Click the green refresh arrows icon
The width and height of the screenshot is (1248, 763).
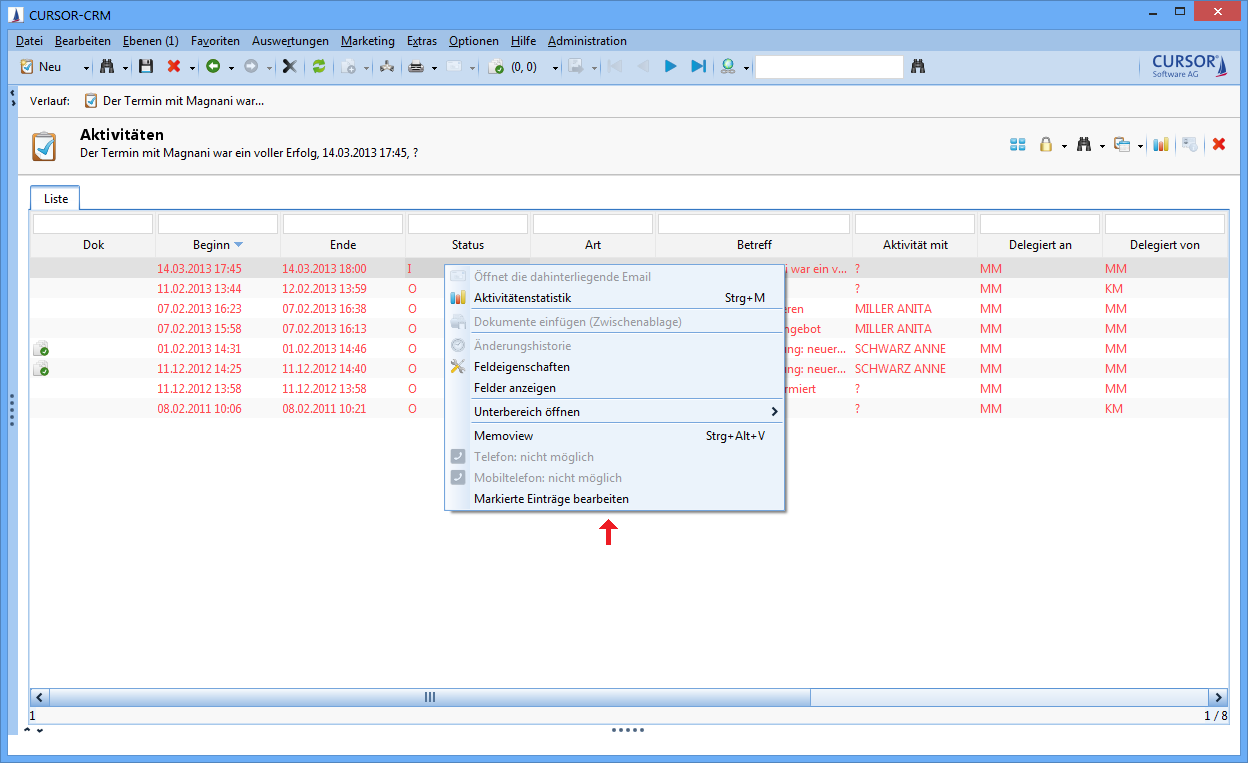point(319,67)
